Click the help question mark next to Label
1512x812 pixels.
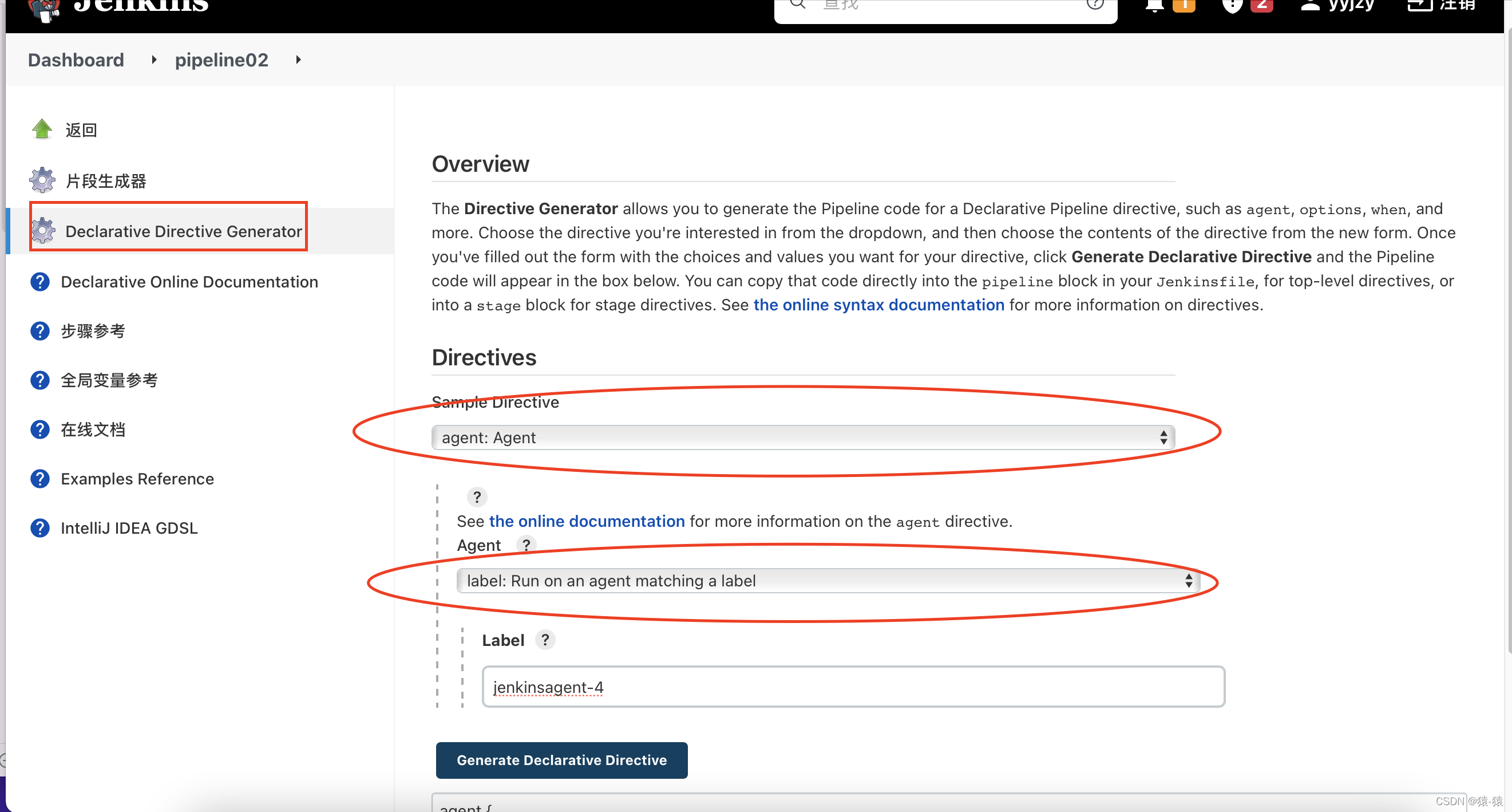[x=545, y=640]
